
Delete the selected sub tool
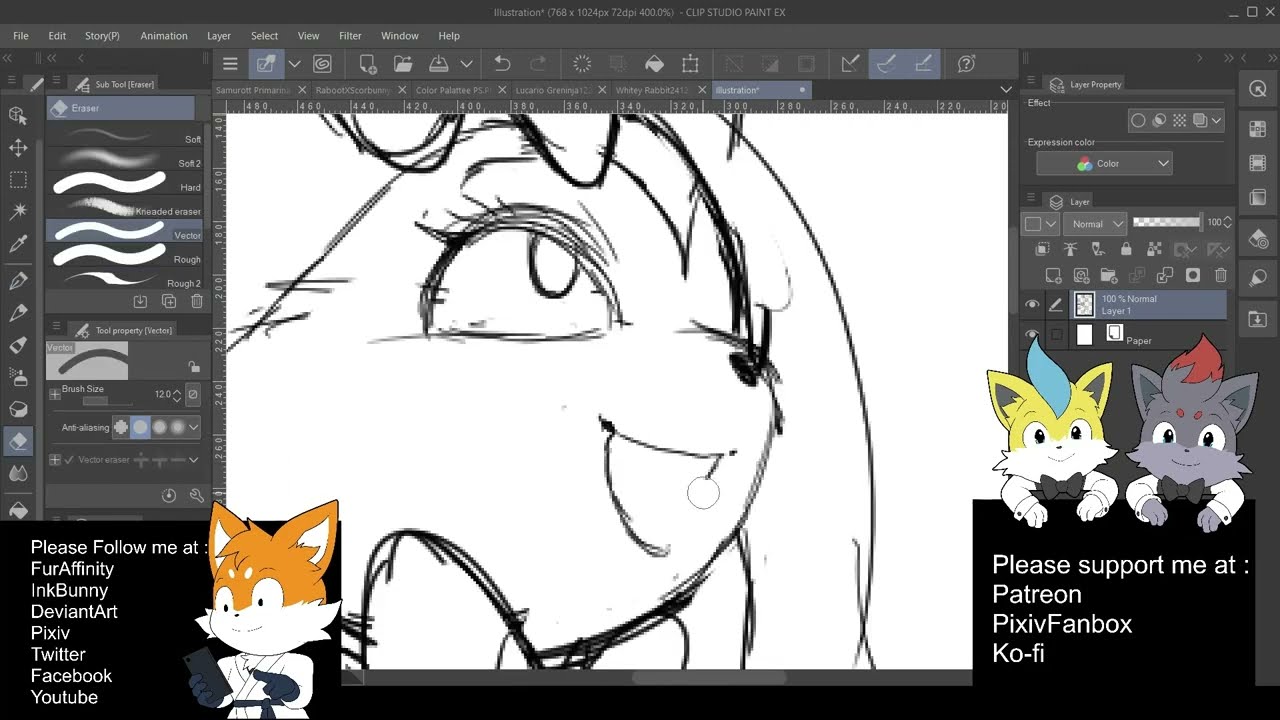pyautogui.click(x=197, y=301)
